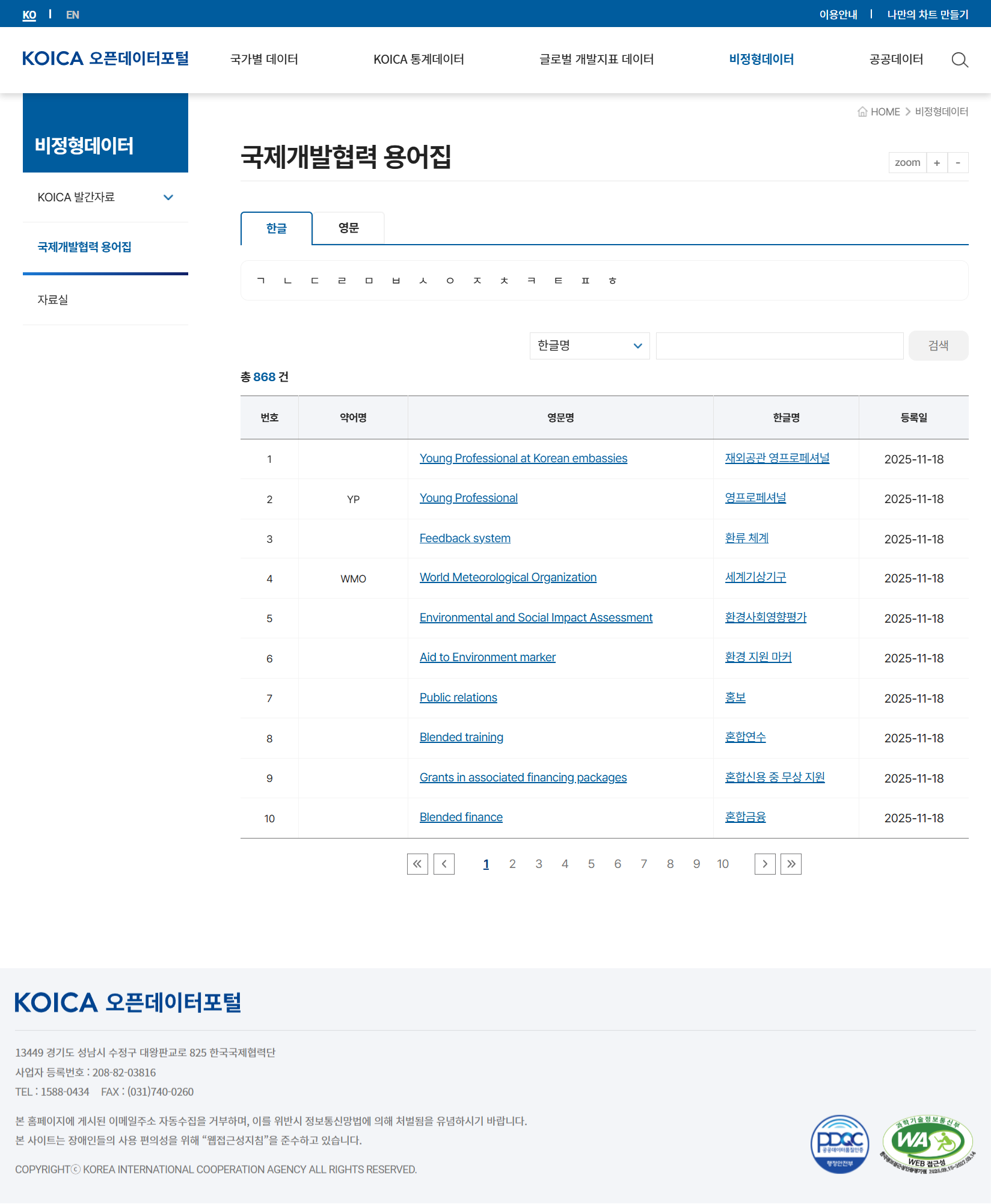Click the zoom in plus button

tap(936, 163)
